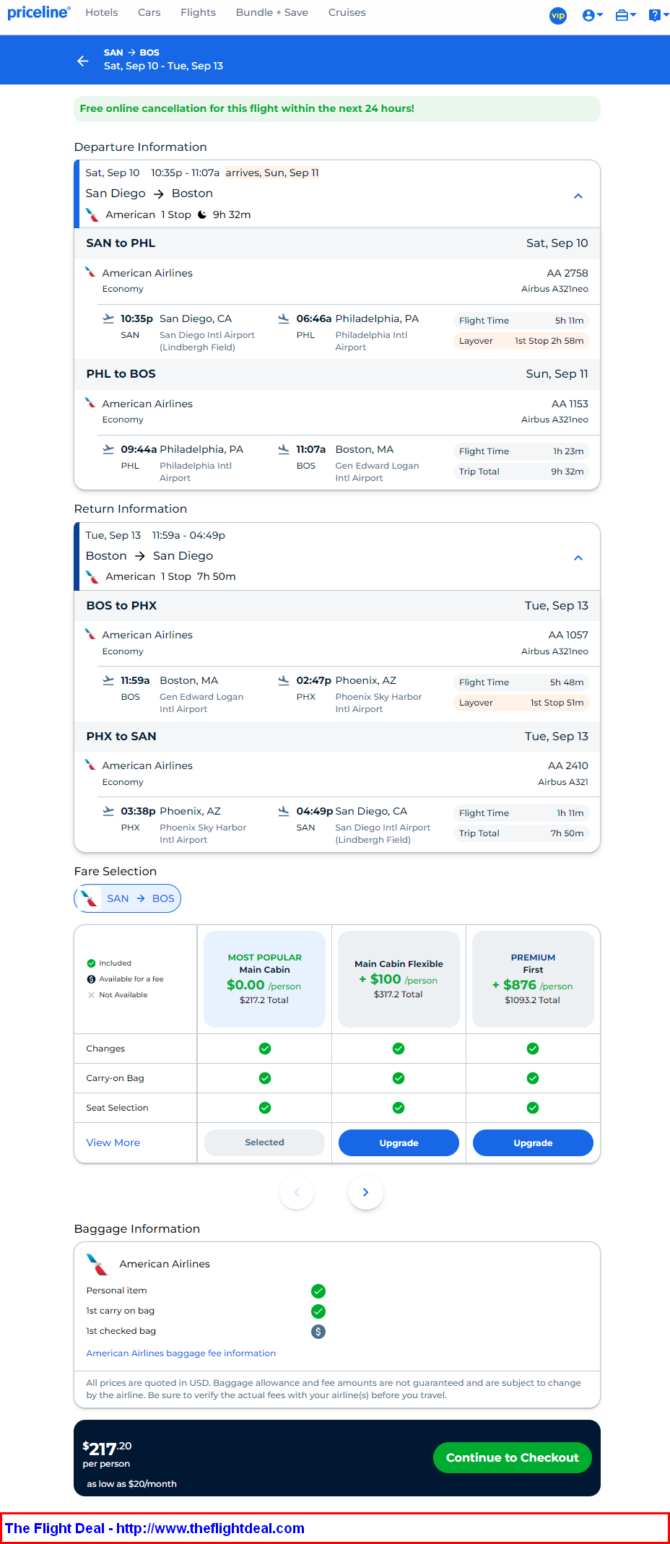Click American Airlines logo for AA 1153
The image size is (670, 1544).
[90, 403]
